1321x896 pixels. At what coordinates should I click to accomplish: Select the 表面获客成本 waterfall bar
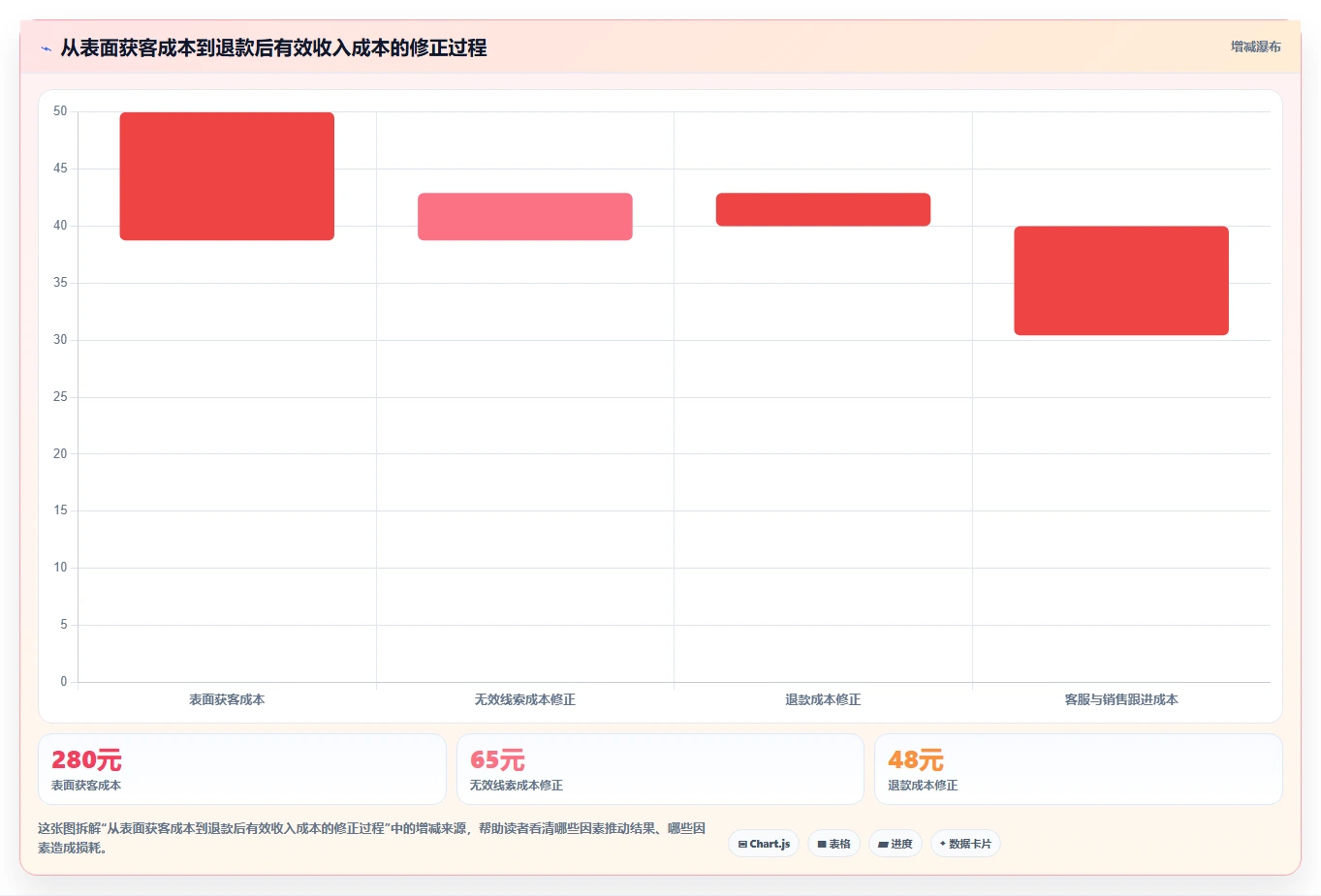[227, 176]
